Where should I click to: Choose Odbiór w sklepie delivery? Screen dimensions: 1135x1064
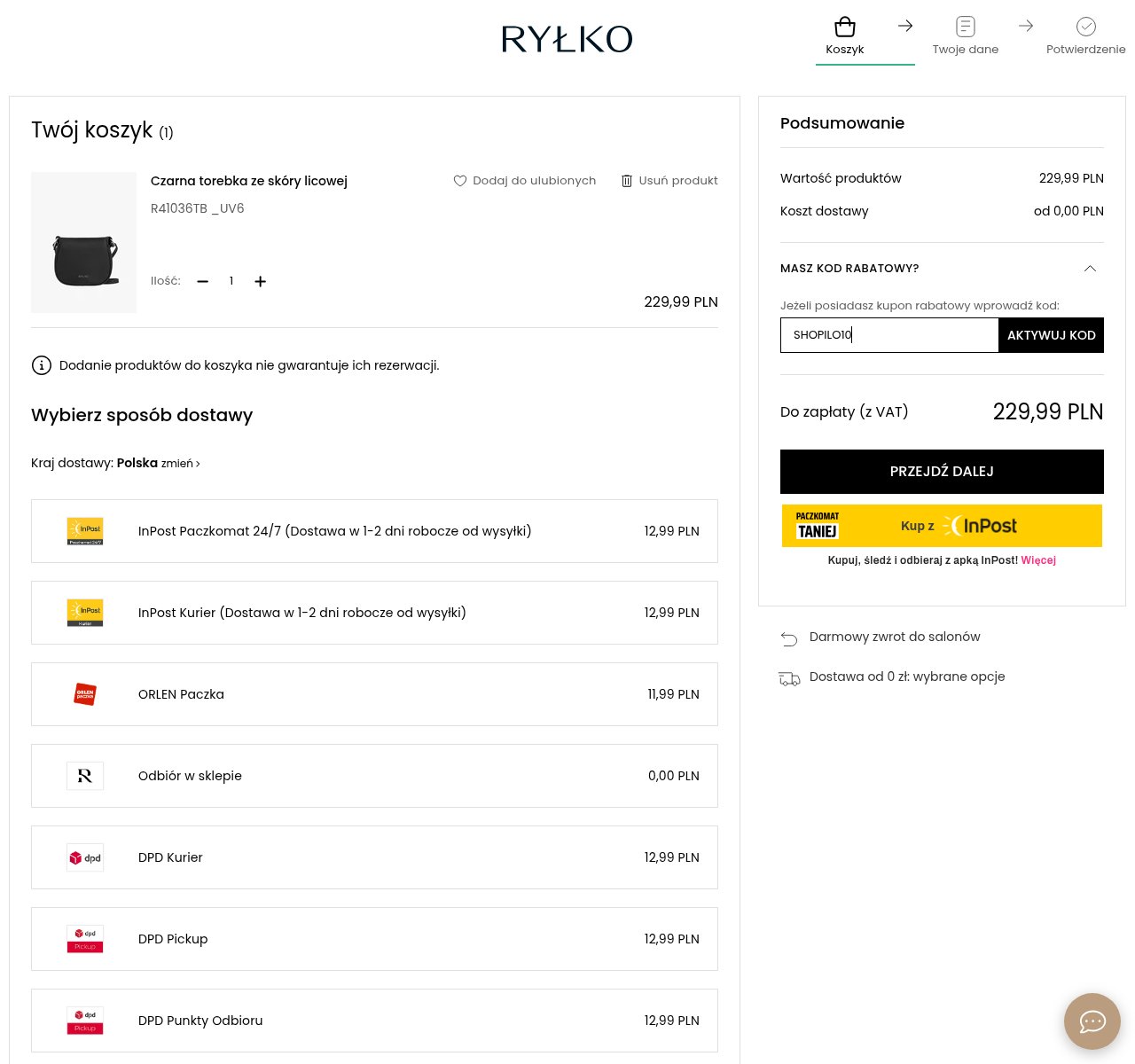374,776
